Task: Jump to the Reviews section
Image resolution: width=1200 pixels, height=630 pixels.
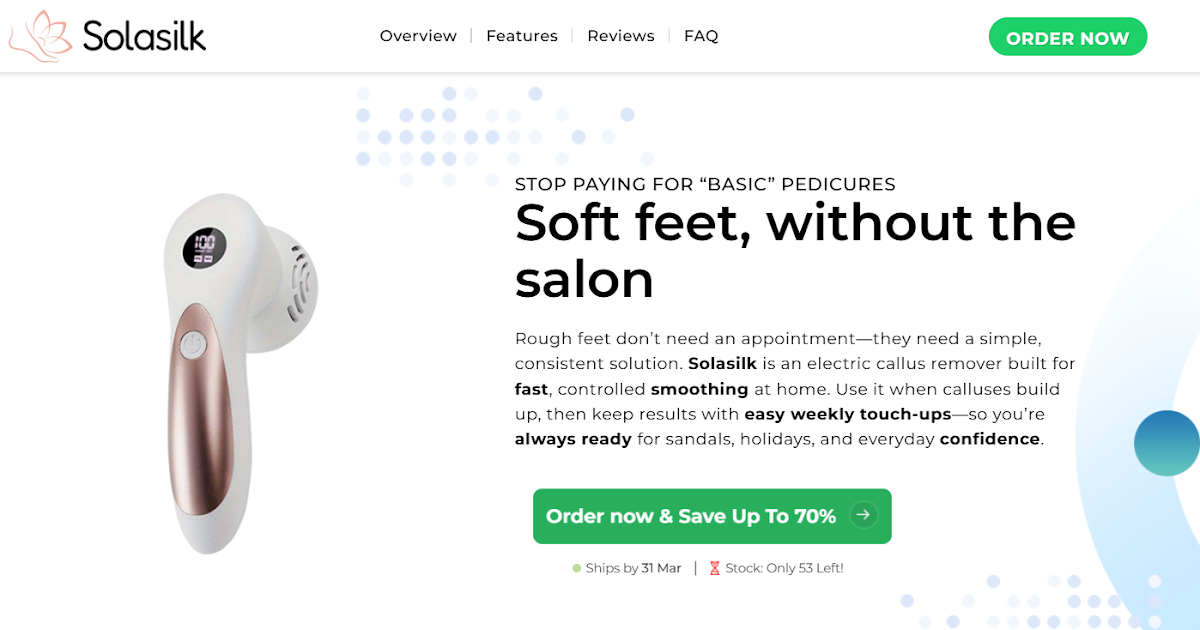Action: 621,36
